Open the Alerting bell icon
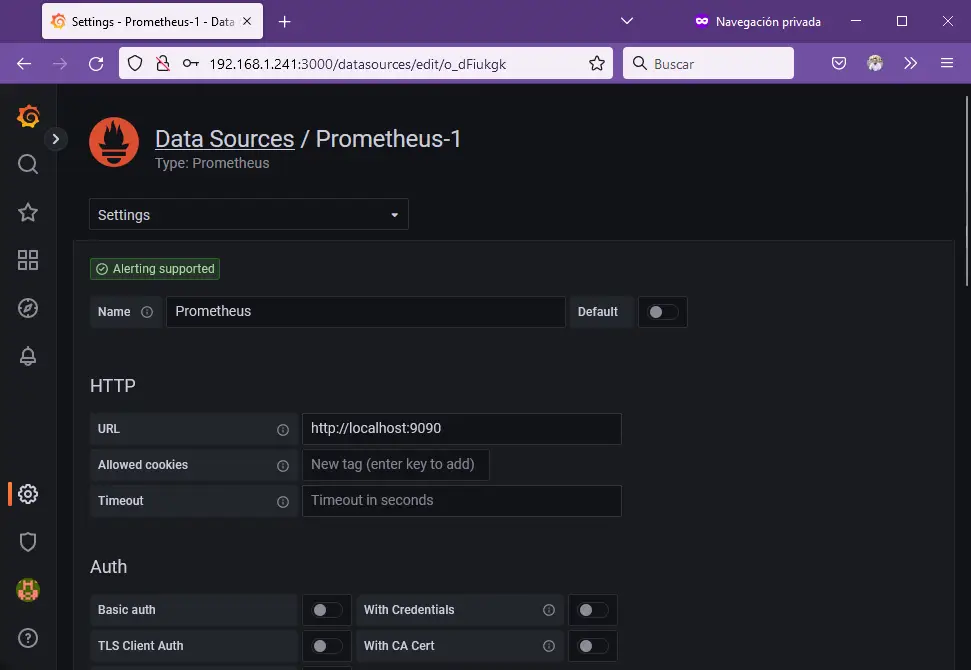971x670 pixels. point(28,356)
